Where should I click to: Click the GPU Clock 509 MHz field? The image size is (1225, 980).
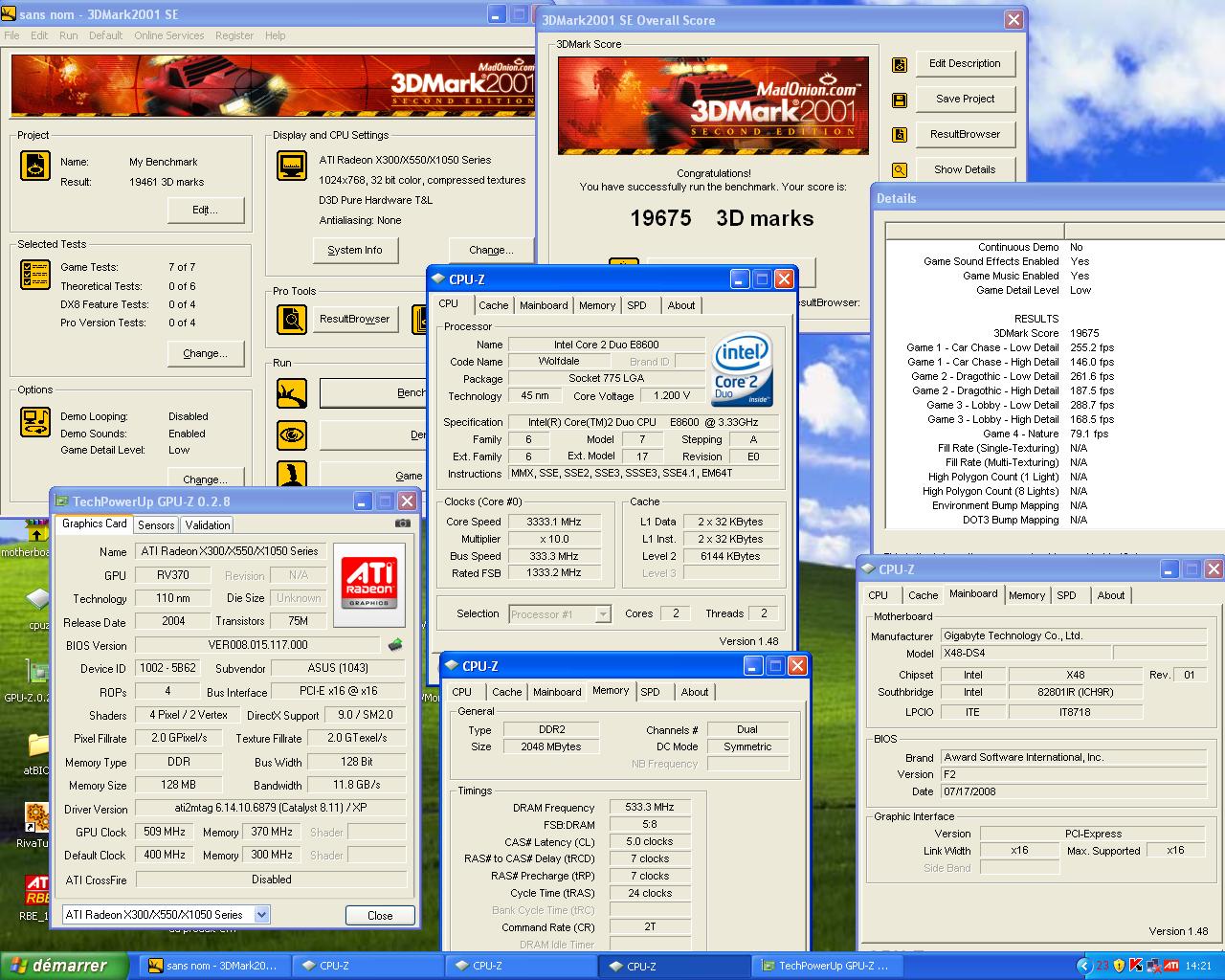point(165,832)
